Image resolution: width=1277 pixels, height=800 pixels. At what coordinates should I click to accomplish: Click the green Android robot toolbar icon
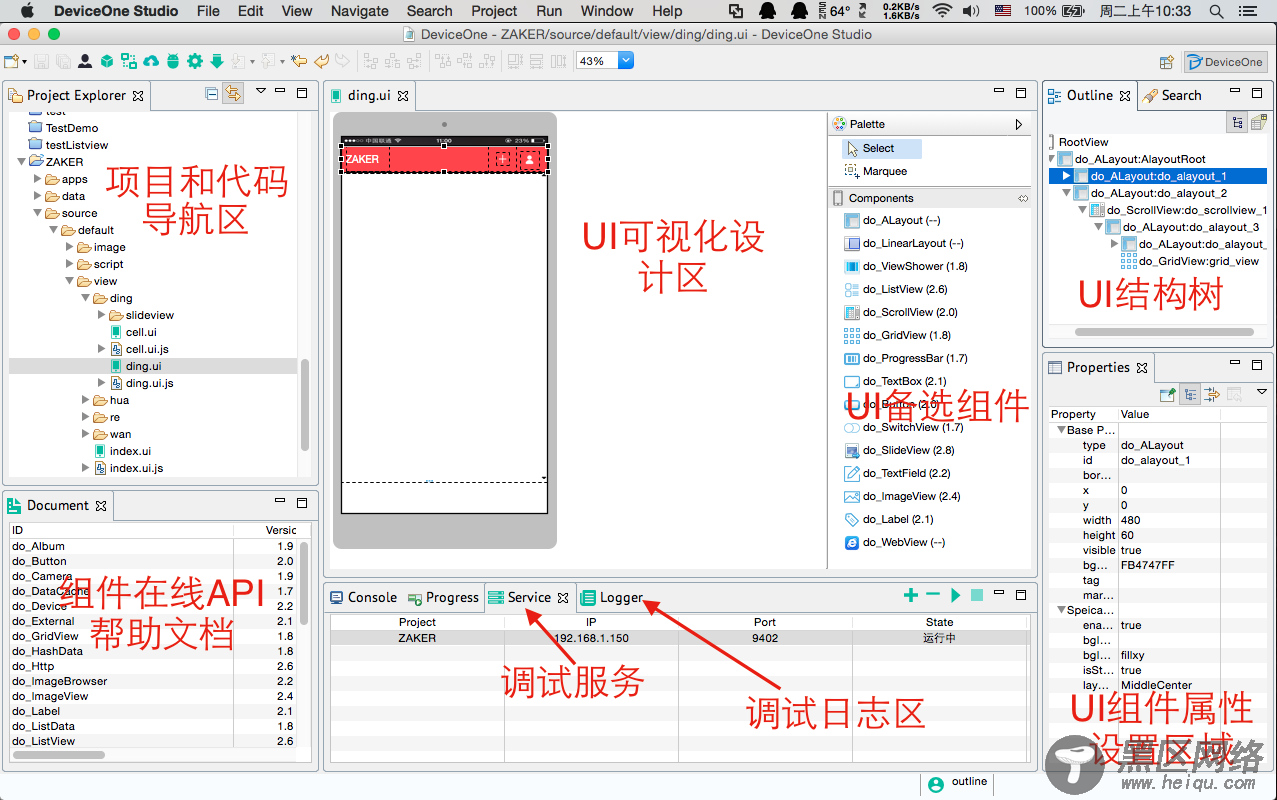[x=173, y=61]
